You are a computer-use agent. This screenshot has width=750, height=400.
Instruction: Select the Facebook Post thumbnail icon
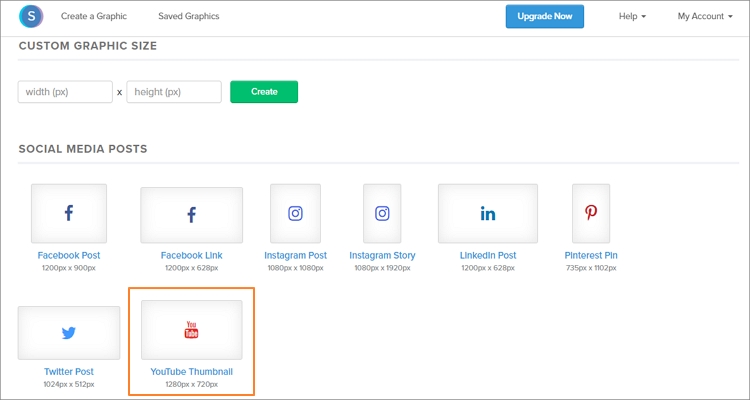(x=69, y=213)
